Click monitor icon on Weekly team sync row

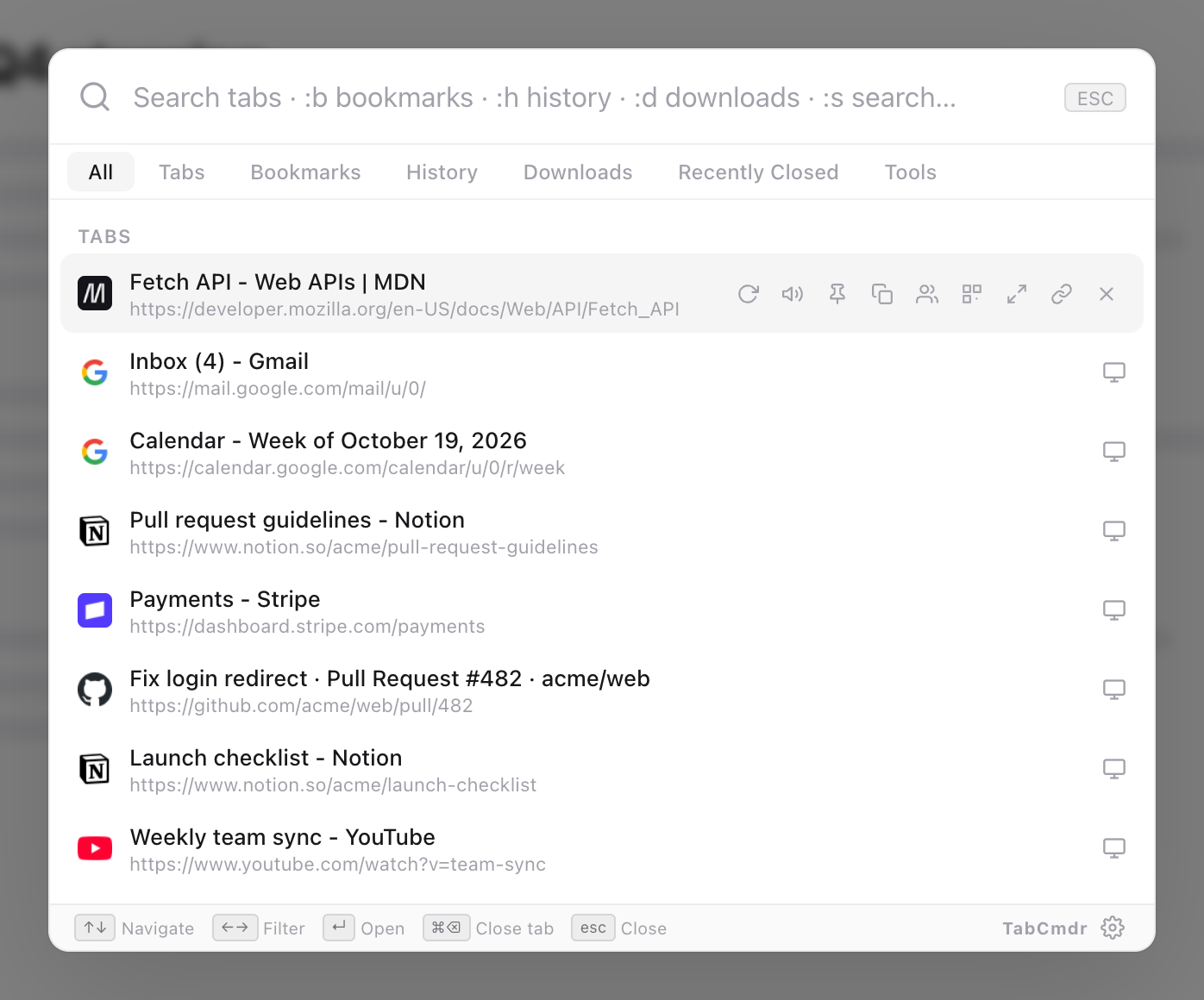pos(1114,848)
